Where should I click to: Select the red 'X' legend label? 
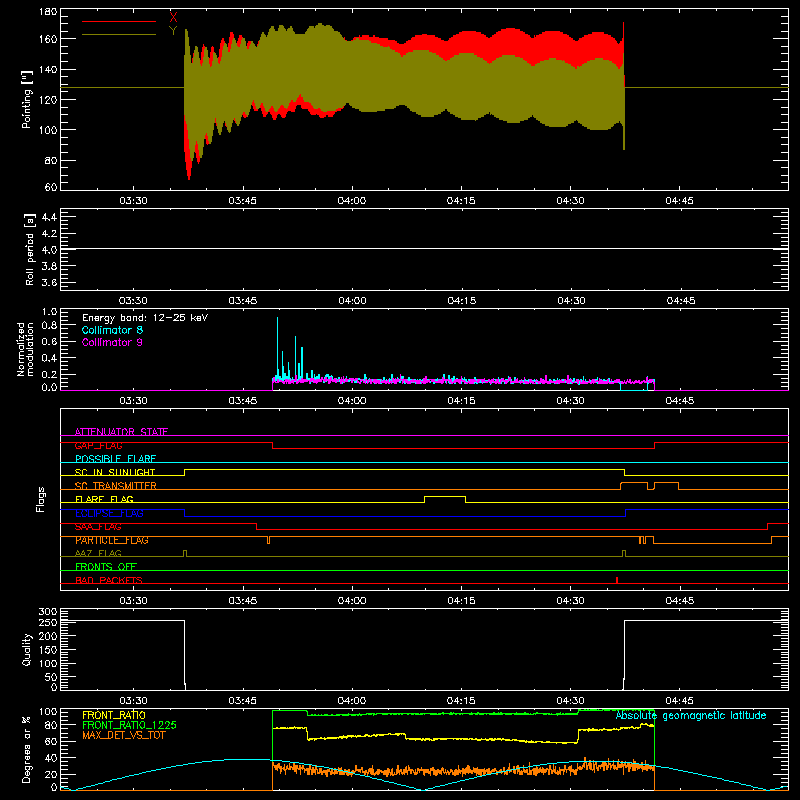[173, 17]
